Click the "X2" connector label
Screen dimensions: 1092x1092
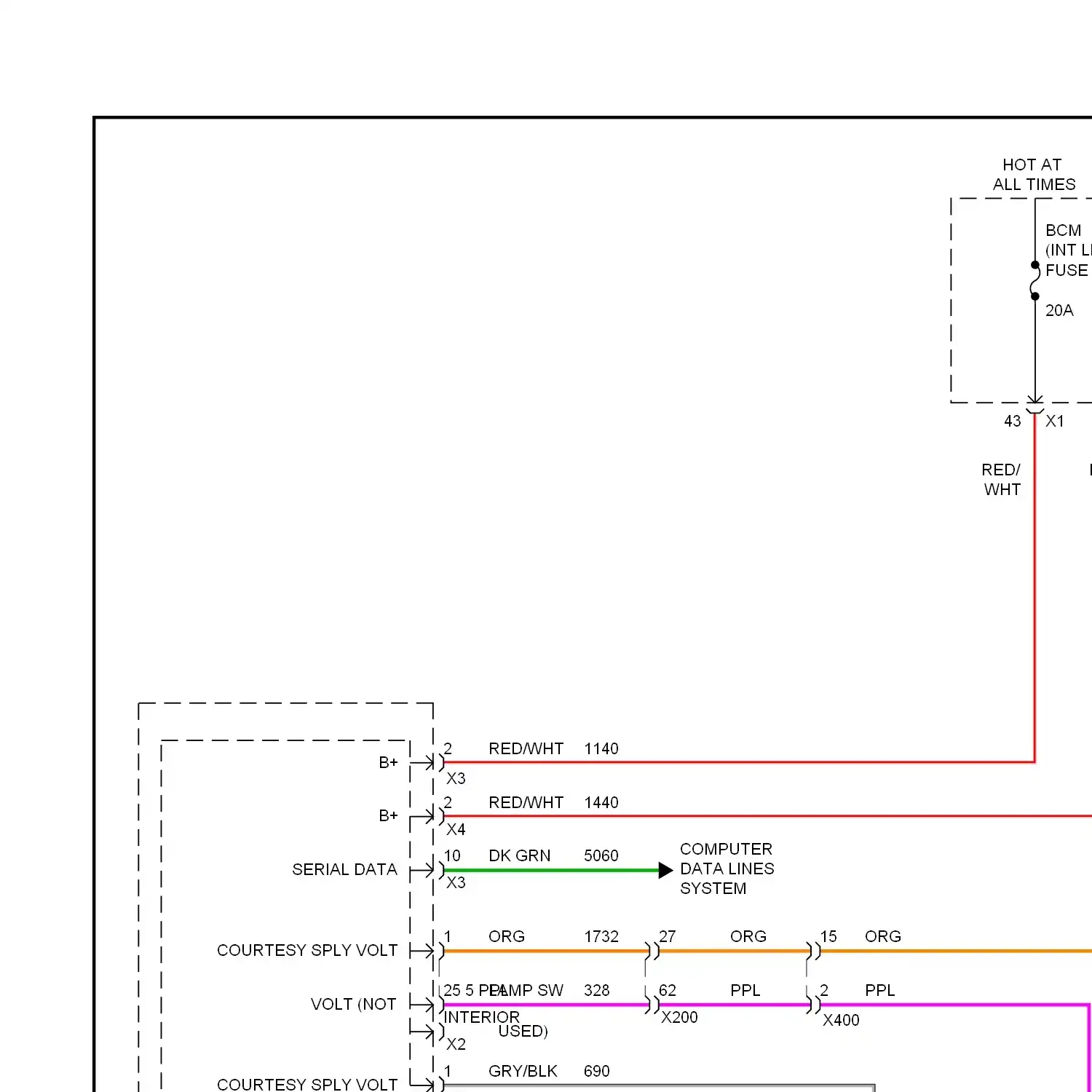[x=456, y=1044]
